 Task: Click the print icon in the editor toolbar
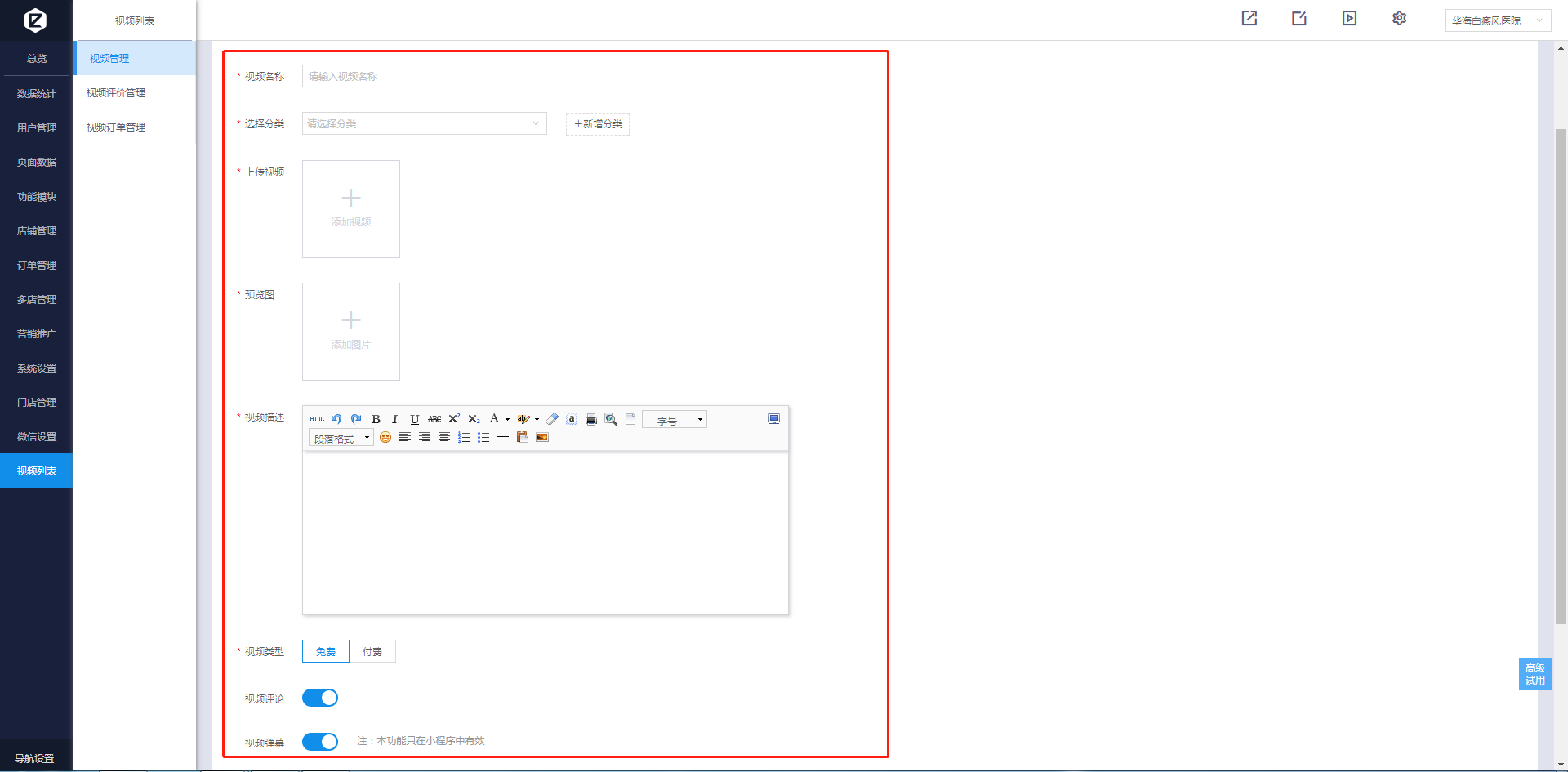[591, 419]
